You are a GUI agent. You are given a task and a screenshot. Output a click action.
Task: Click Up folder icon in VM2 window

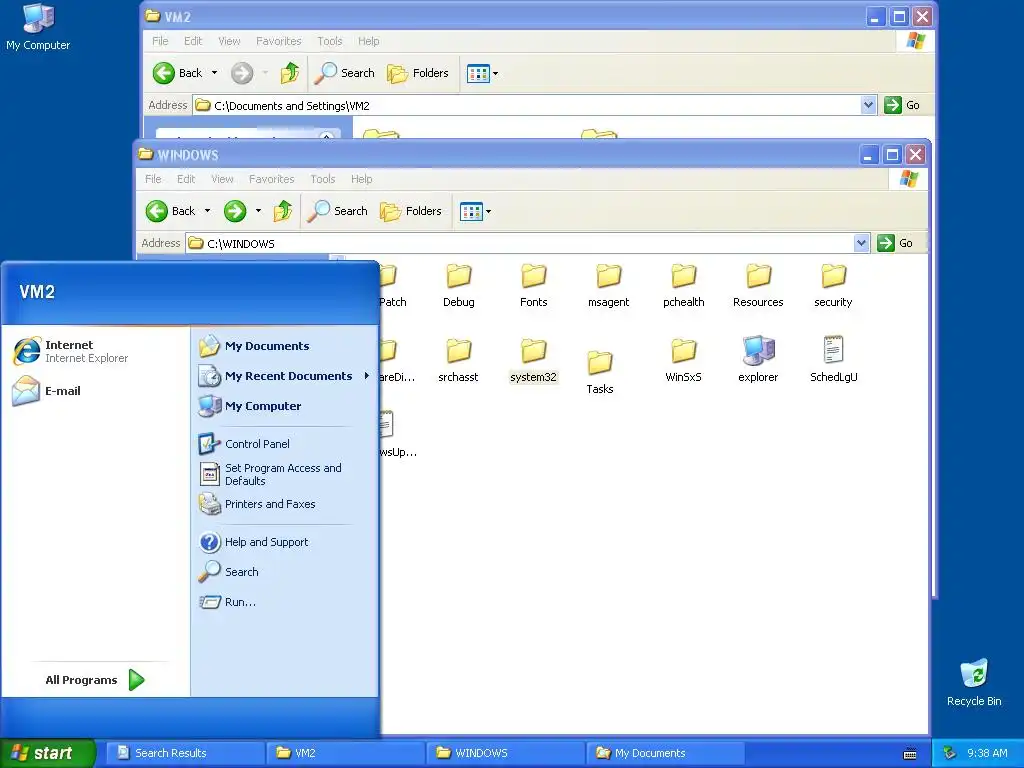(290, 73)
